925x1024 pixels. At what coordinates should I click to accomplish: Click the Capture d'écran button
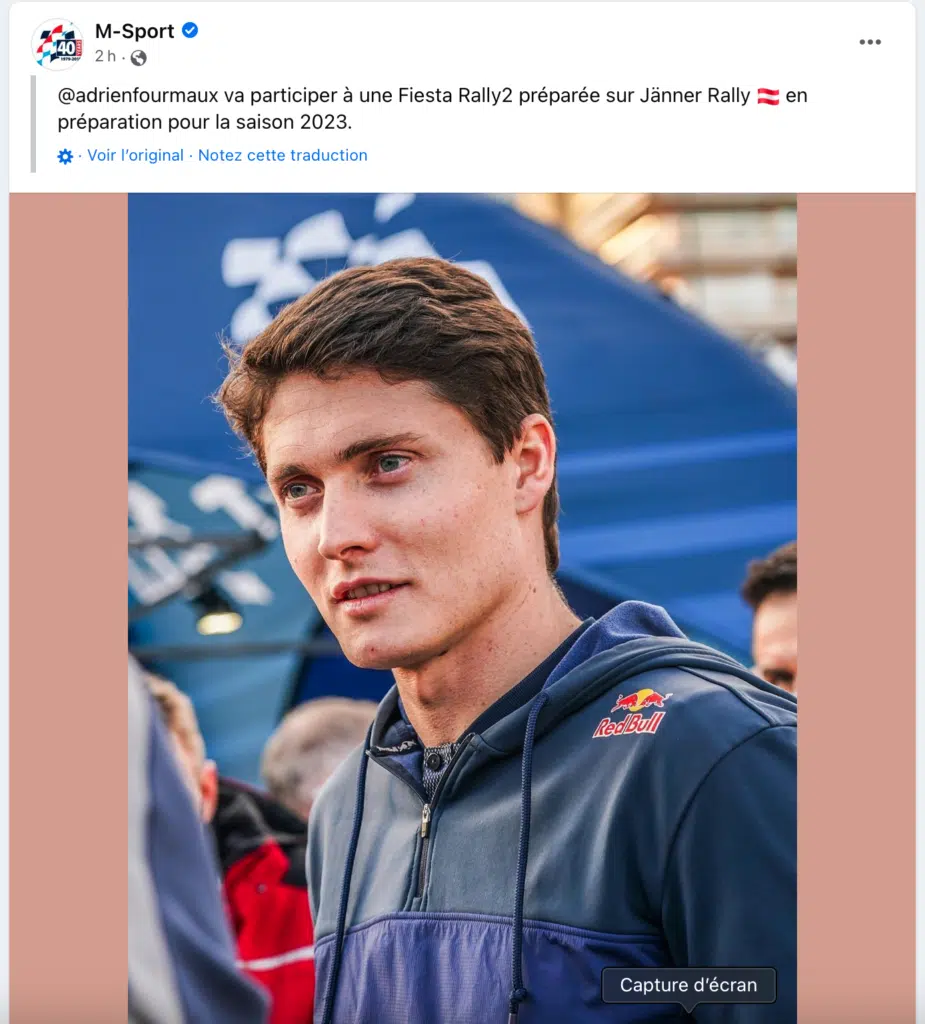(x=688, y=985)
